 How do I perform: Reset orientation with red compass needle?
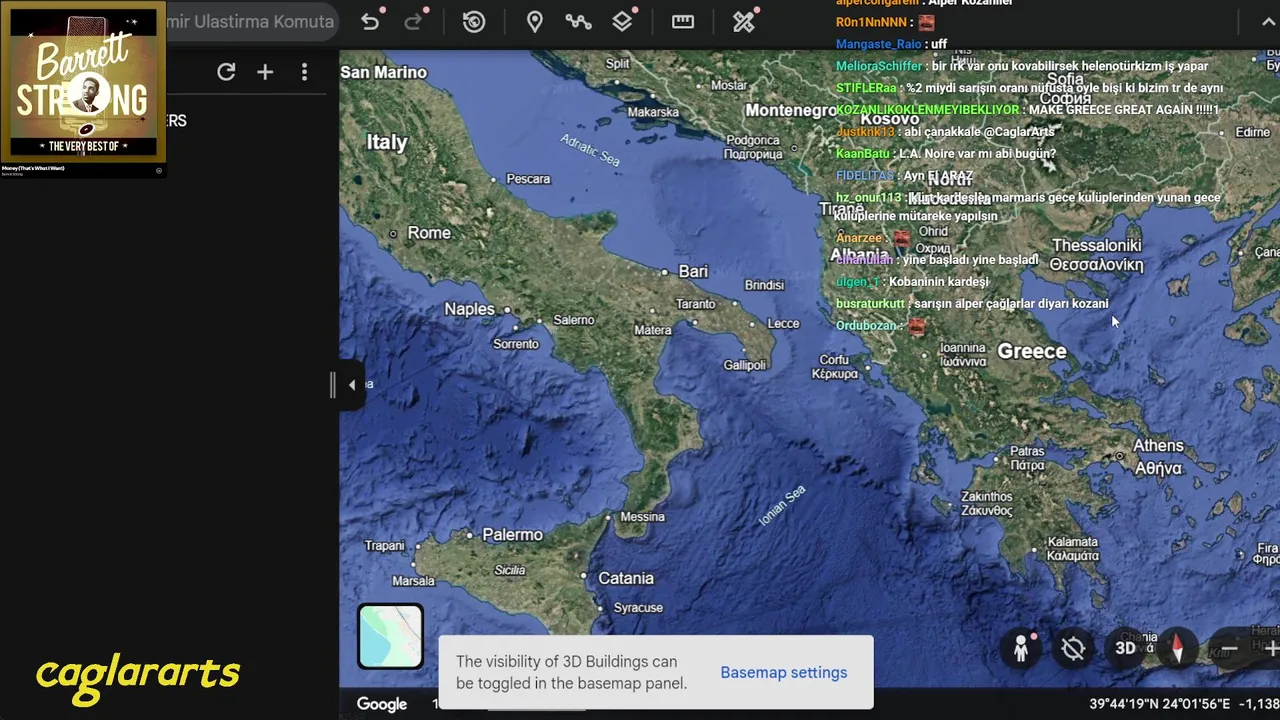click(1178, 648)
